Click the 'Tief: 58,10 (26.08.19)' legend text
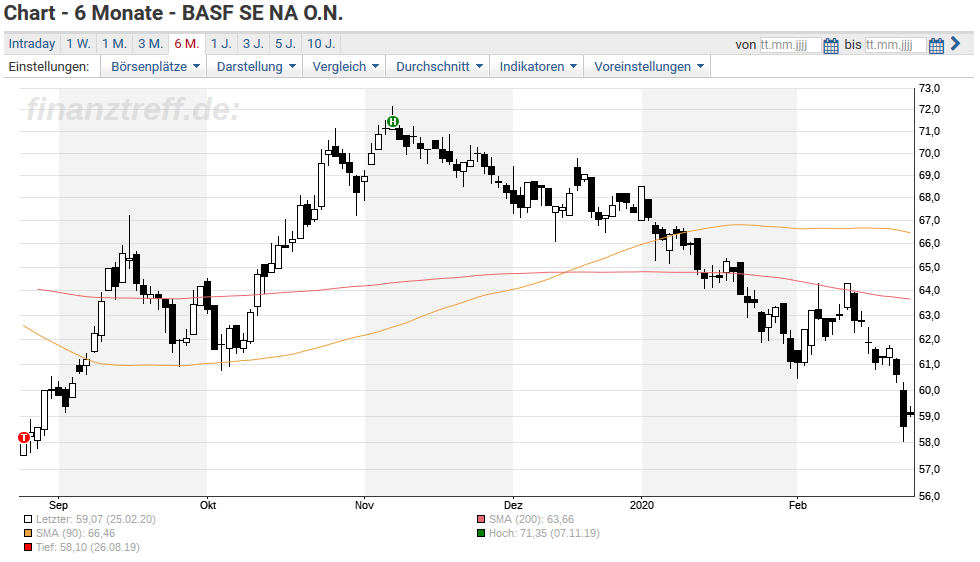Image resolution: width=980 pixels, height=562 pixels. (88, 548)
